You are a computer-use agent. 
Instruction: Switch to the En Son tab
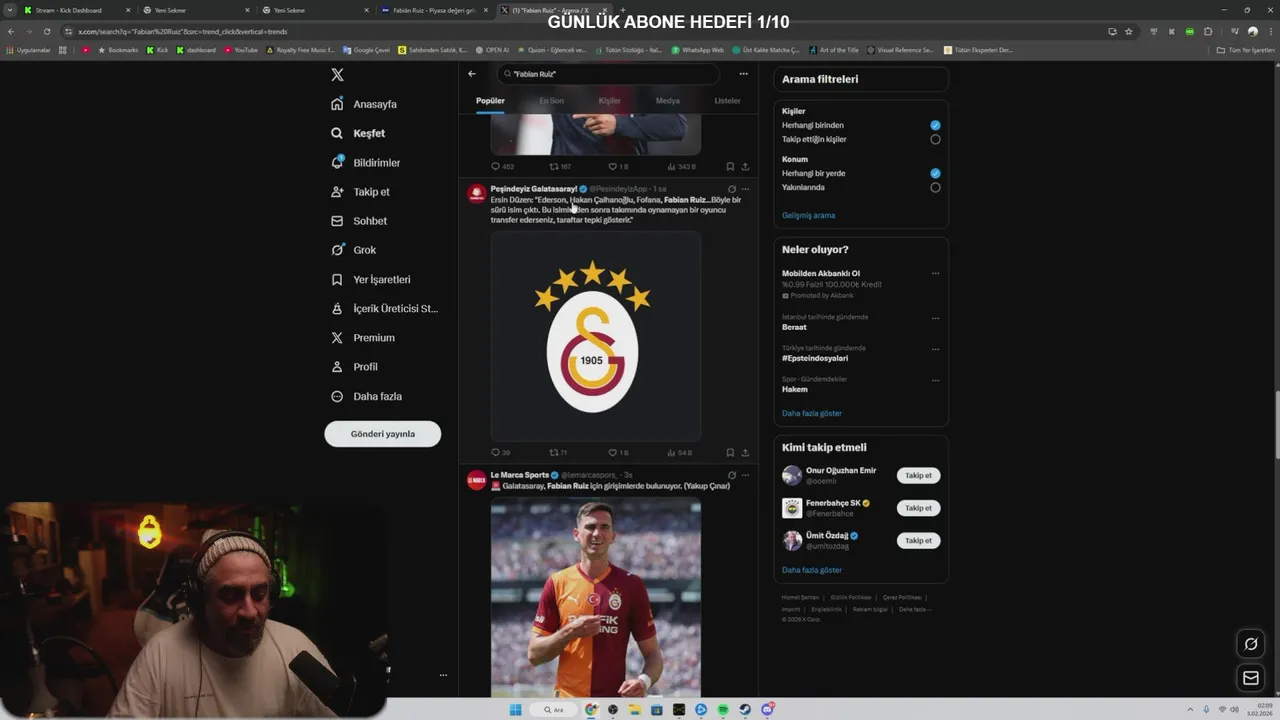(551, 101)
